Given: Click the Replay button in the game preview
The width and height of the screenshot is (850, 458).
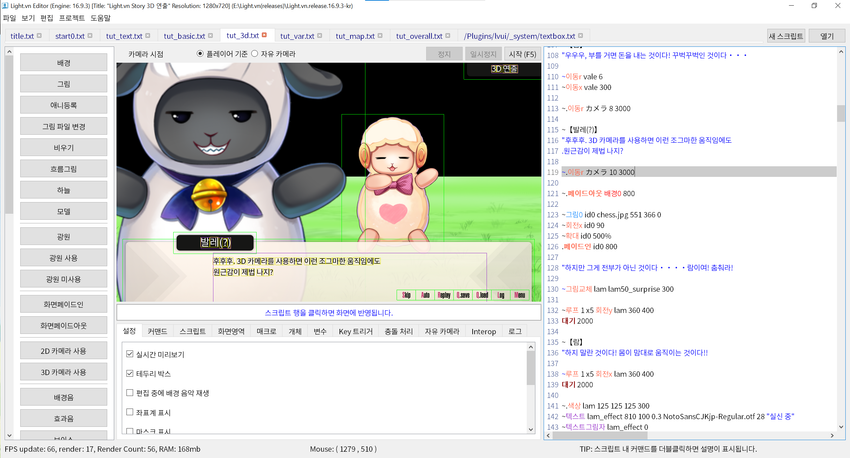Looking at the screenshot, I should tap(444, 295).
